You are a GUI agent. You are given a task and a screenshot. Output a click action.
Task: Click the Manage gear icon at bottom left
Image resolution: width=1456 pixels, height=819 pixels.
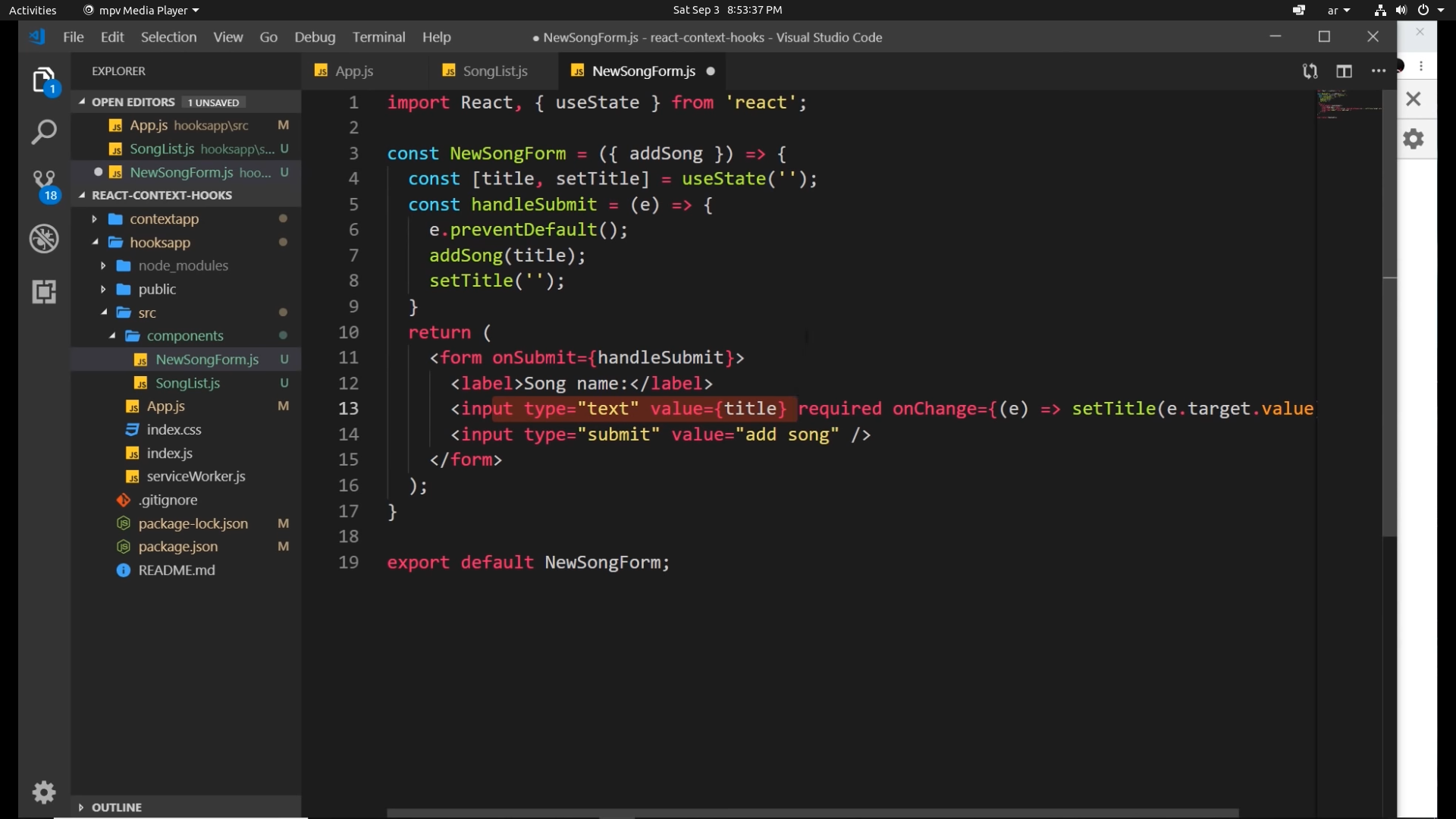pyautogui.click(x=44, y=792)
